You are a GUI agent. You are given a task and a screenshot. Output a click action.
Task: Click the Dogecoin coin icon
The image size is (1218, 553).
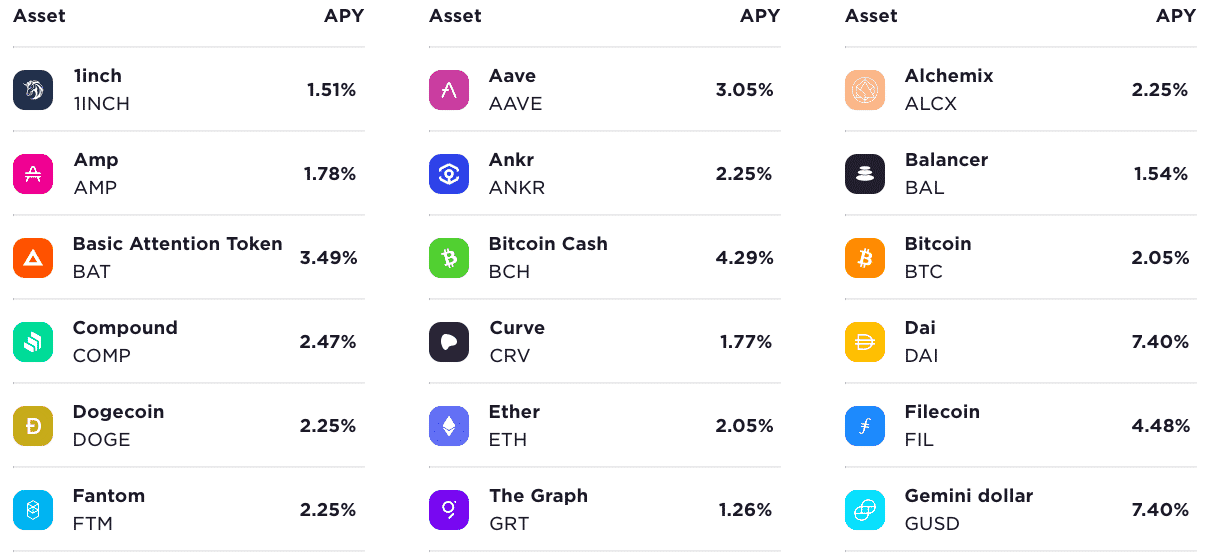tap(33, 426)
